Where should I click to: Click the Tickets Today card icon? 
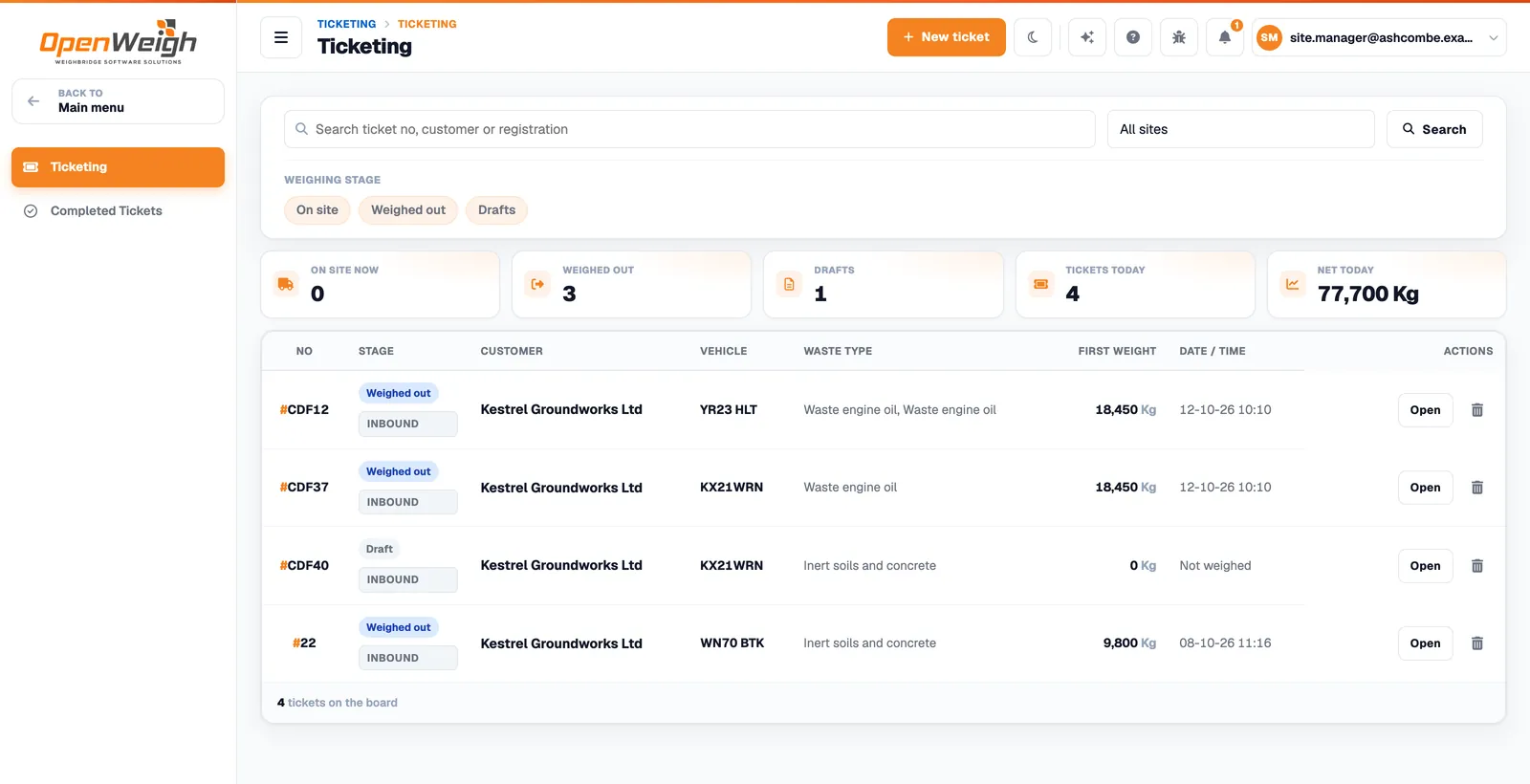pos(1041,284)
